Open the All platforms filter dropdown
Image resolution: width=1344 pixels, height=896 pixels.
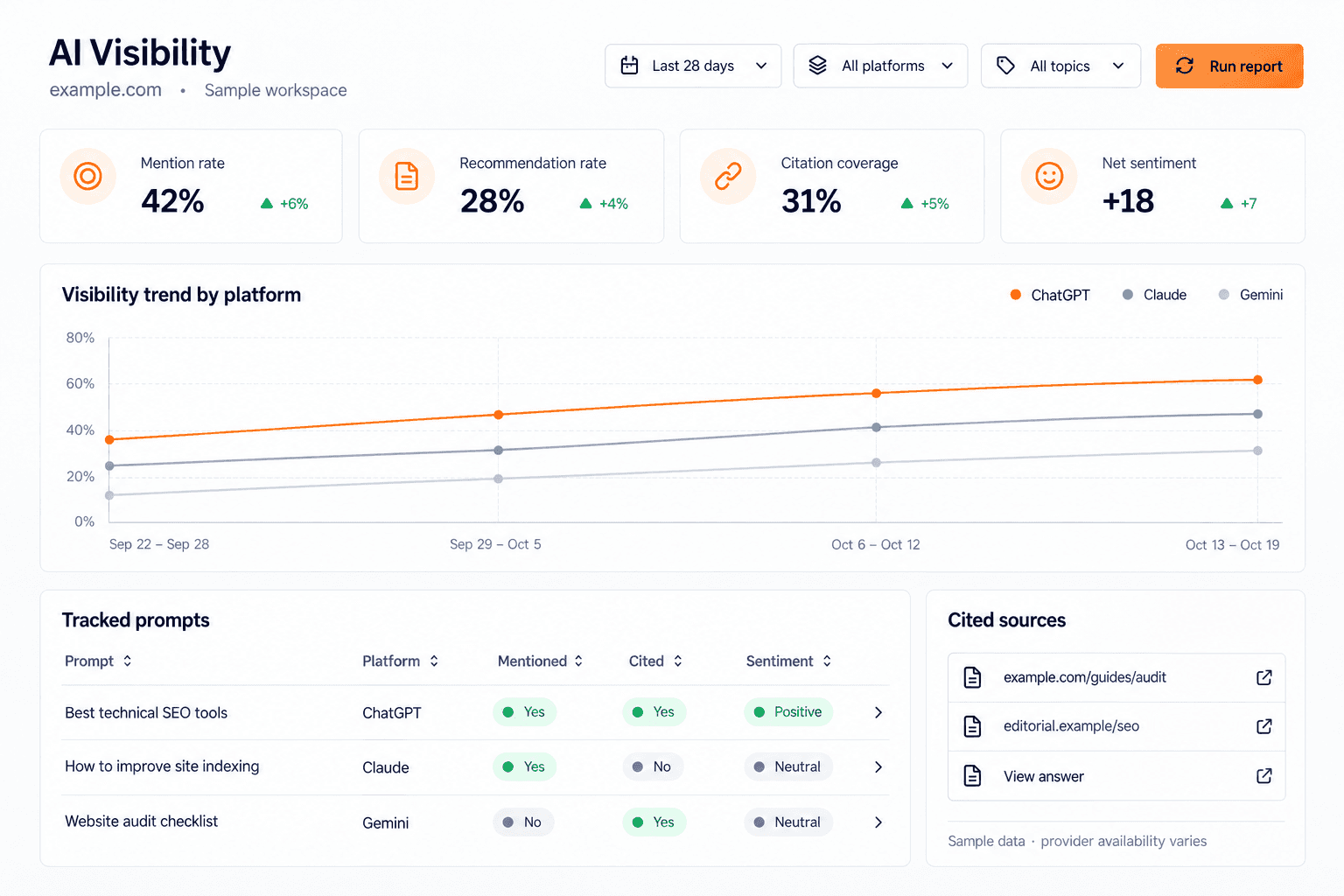click(x=880, y=66)
